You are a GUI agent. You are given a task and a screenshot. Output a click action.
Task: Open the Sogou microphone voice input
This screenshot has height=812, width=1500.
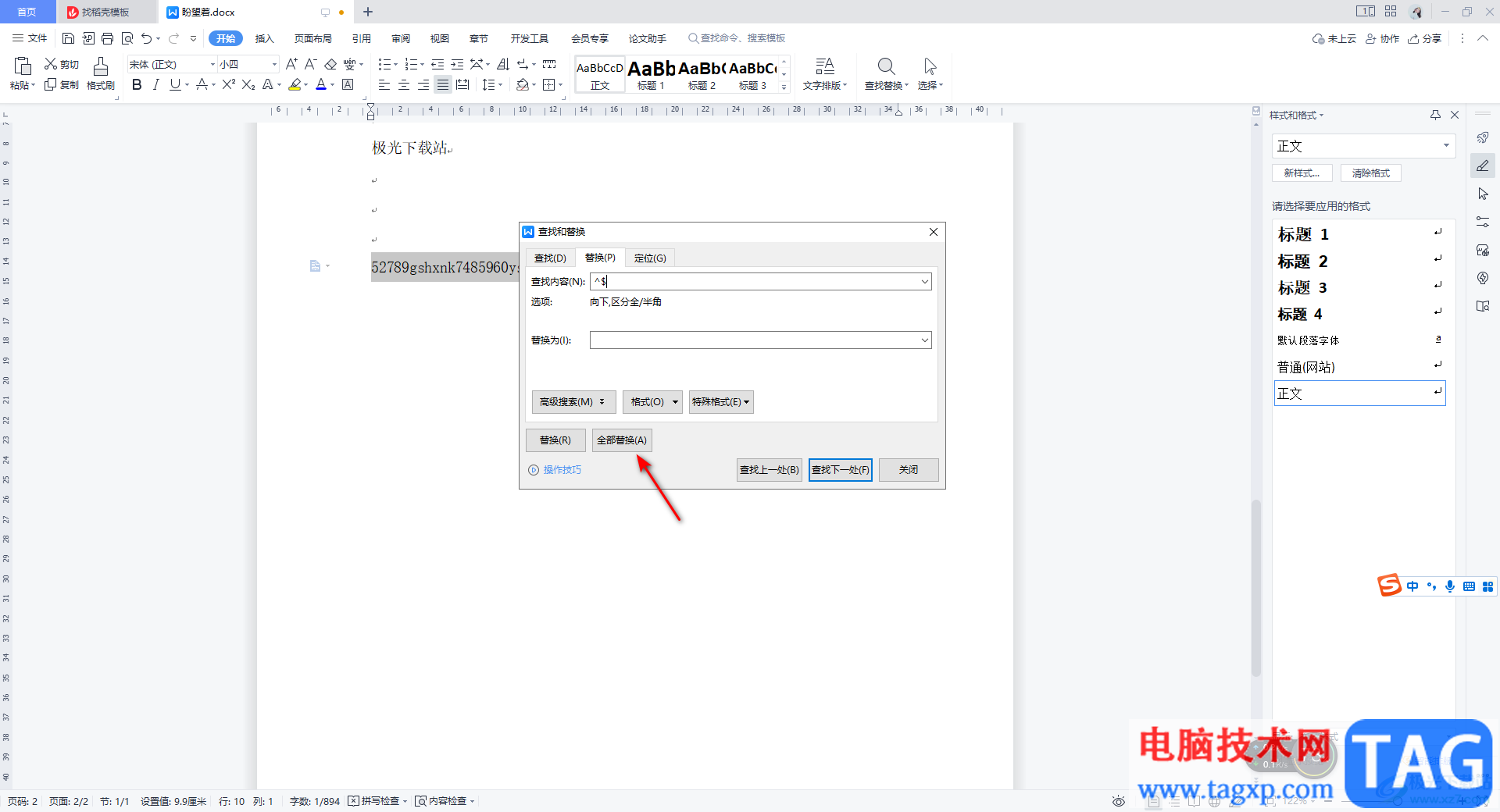1450,586
